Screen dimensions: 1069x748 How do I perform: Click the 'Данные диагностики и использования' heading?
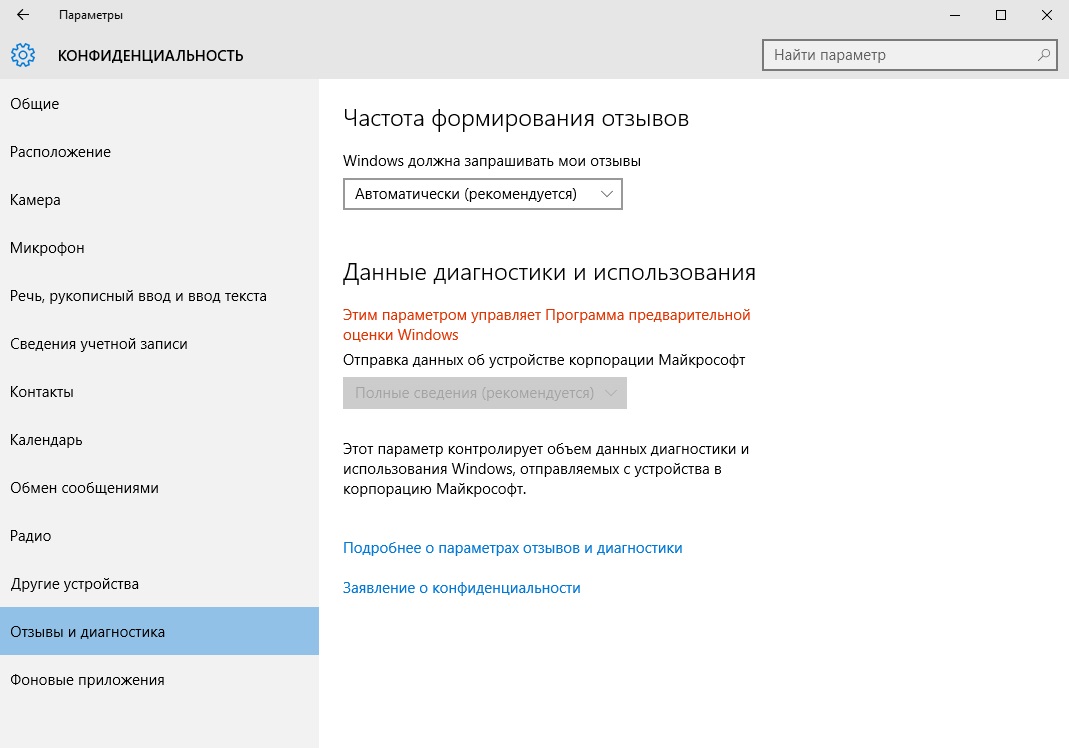click(x=549, y=272)
